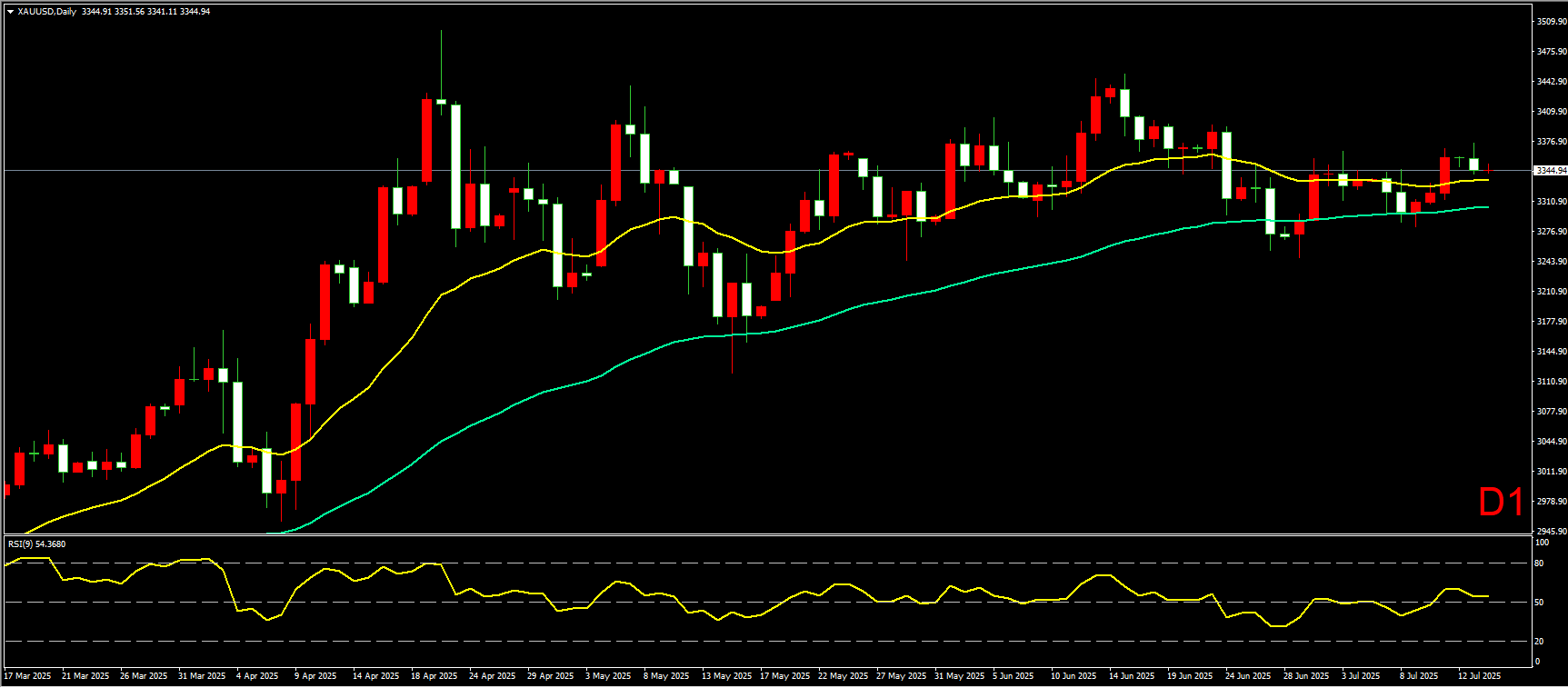Select the current price label 3344.94

1551,171
